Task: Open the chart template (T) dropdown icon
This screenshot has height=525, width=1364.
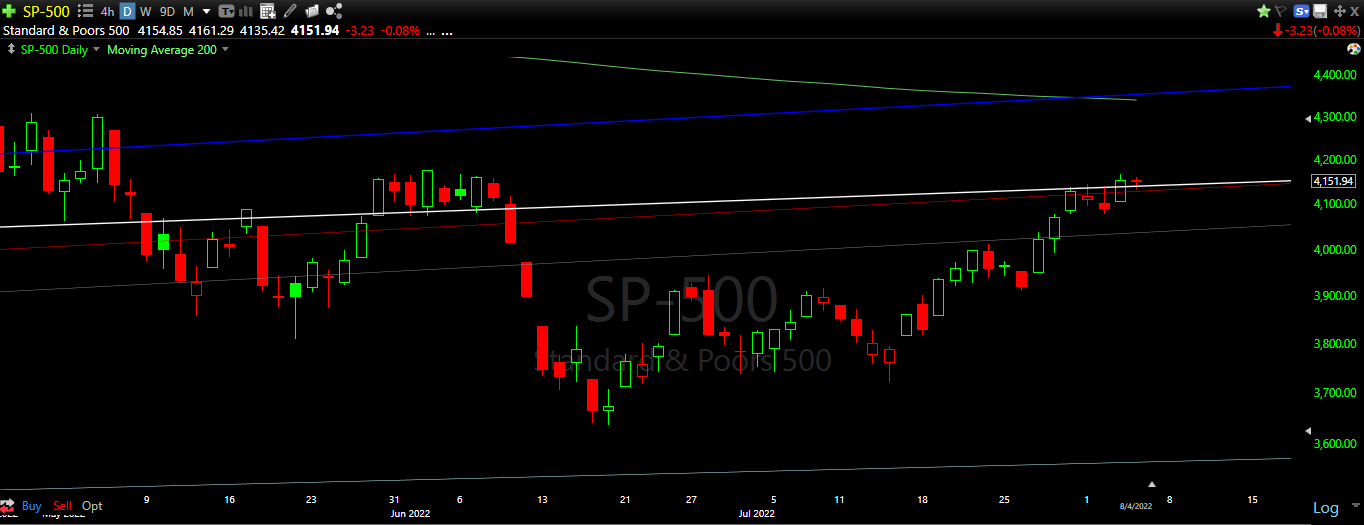Action: [226, 11]
